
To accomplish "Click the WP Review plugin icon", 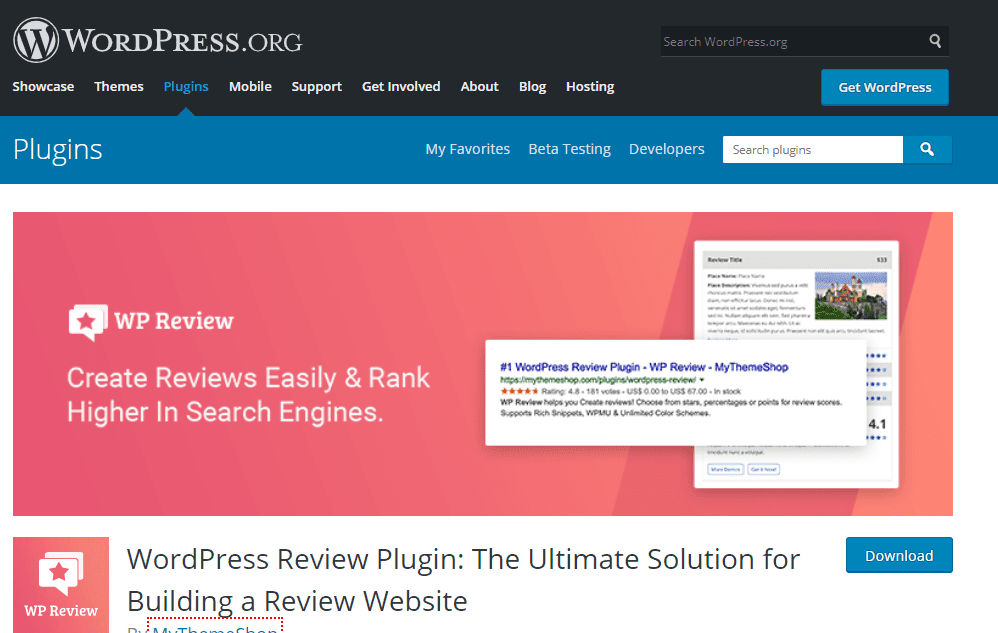I will click(61, 584).
